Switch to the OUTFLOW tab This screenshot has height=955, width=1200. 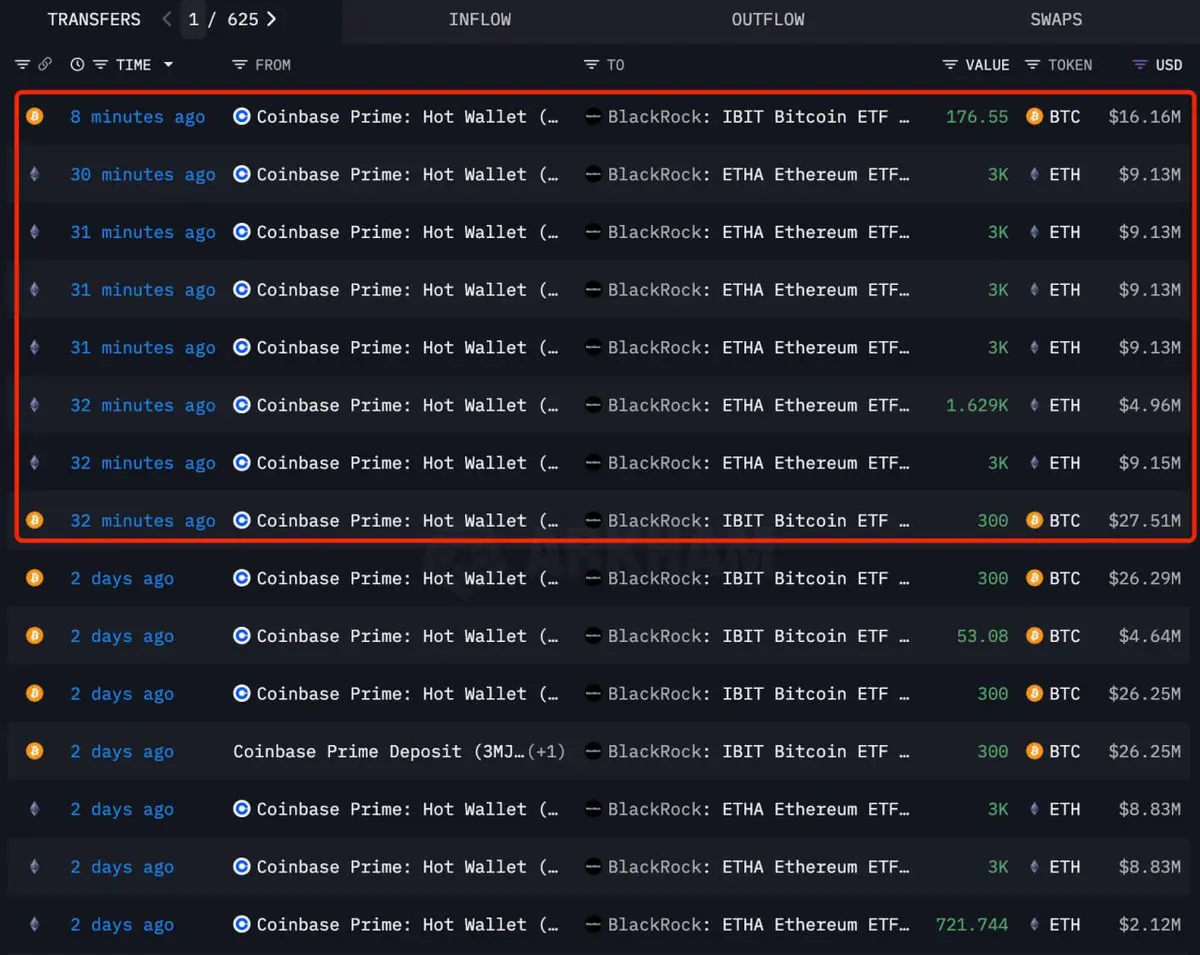coord(768,19)
